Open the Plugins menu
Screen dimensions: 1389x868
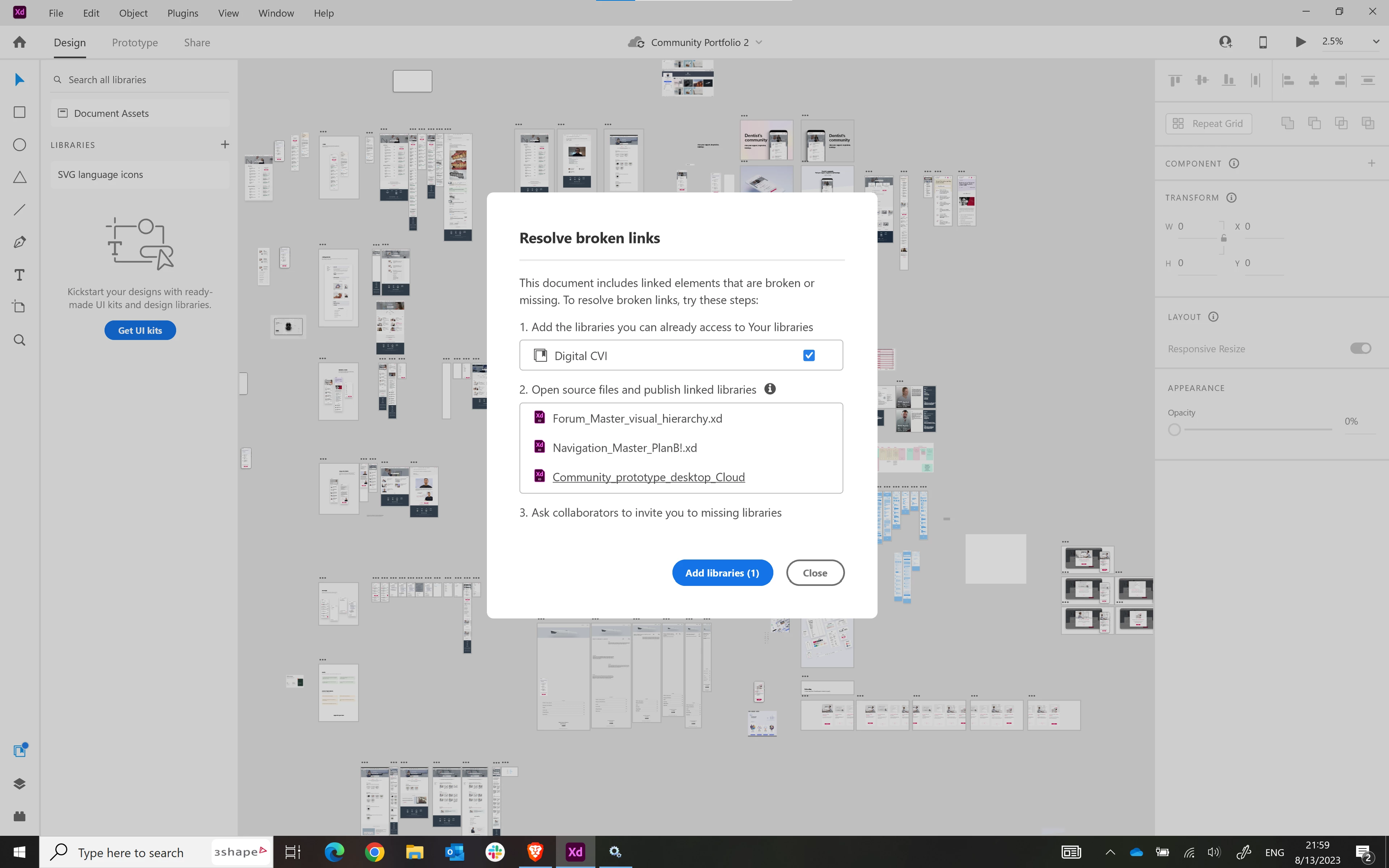click(x=183, y=13)
